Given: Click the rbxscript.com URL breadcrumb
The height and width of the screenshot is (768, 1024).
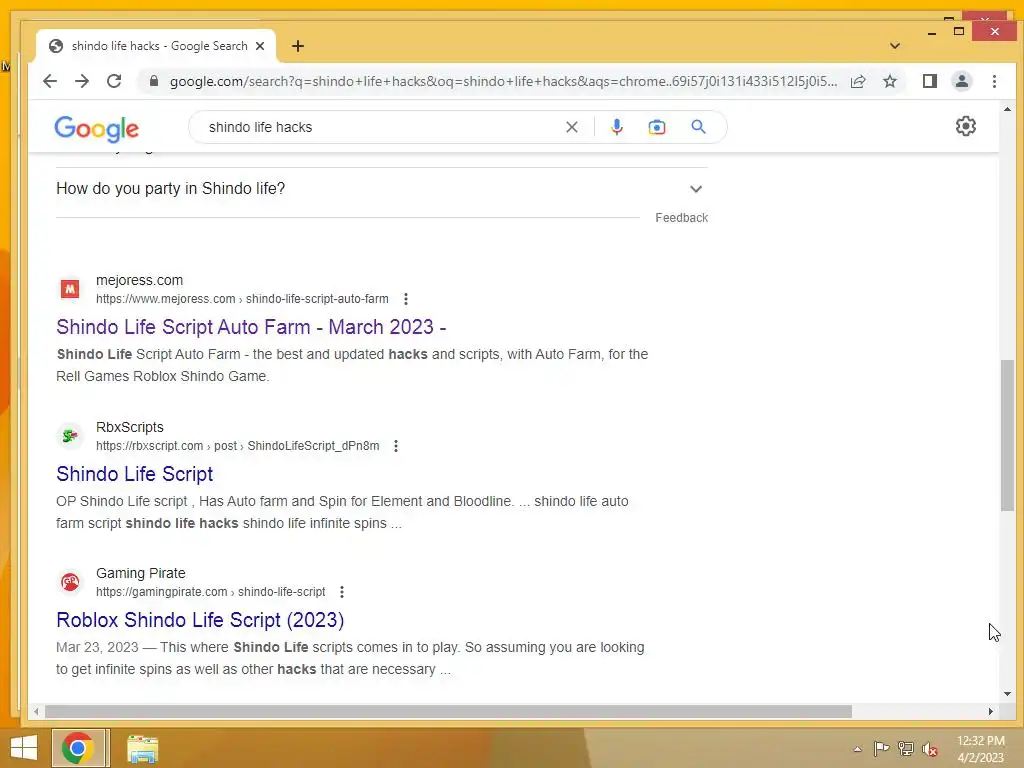Looking at the screenshot, I should click(237, 445).
